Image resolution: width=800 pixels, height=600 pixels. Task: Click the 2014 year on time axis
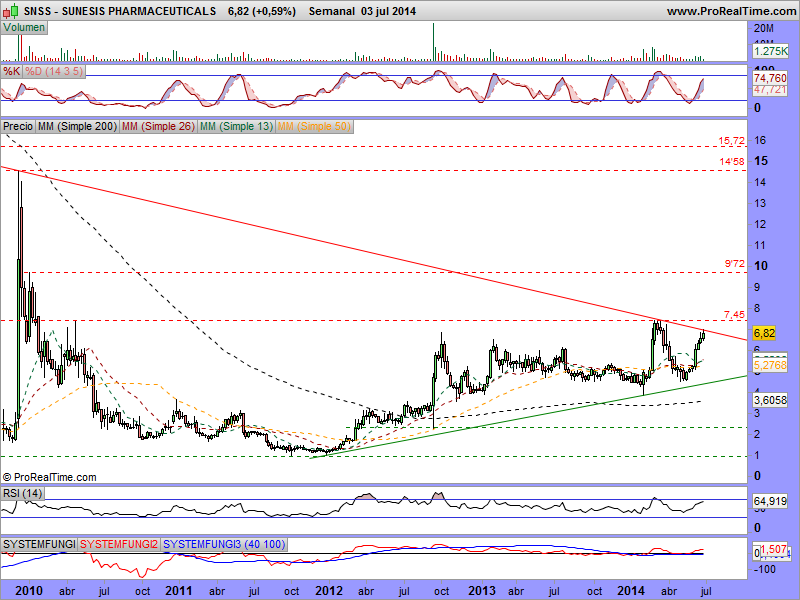[x=631, y=591]
